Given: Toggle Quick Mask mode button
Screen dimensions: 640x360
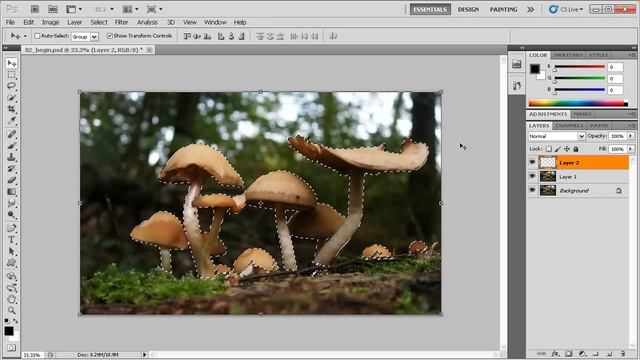Looking at the screenshot, I should click(11, 348).
